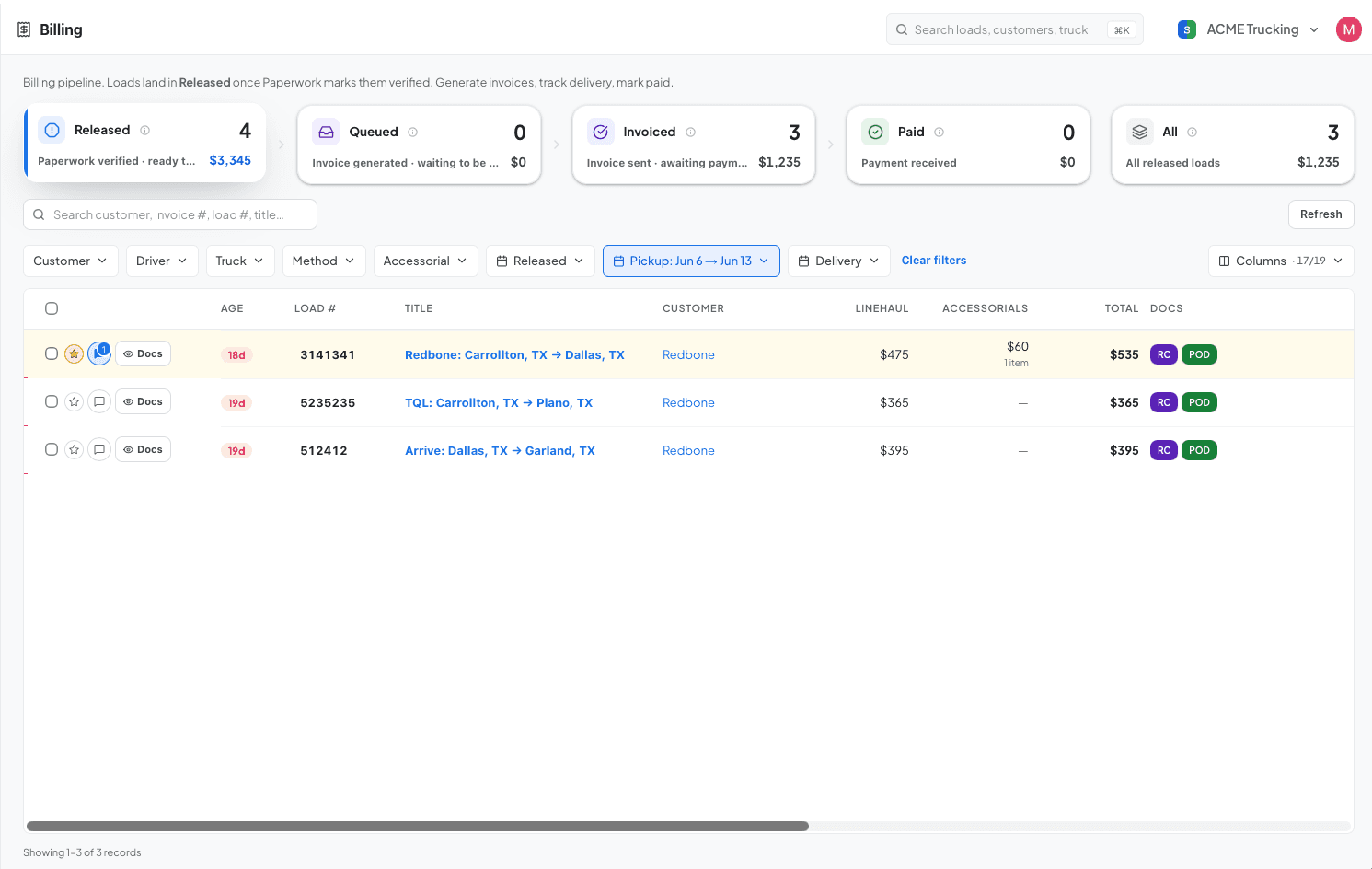Click the $60 accessorials value

click(1017, 346)
